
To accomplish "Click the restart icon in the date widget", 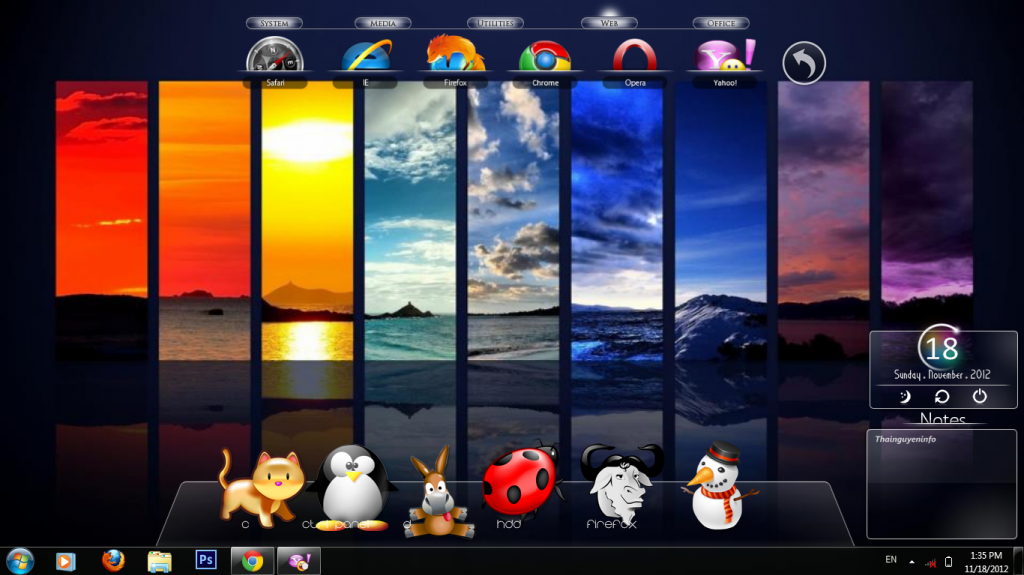I will point(942,397).
